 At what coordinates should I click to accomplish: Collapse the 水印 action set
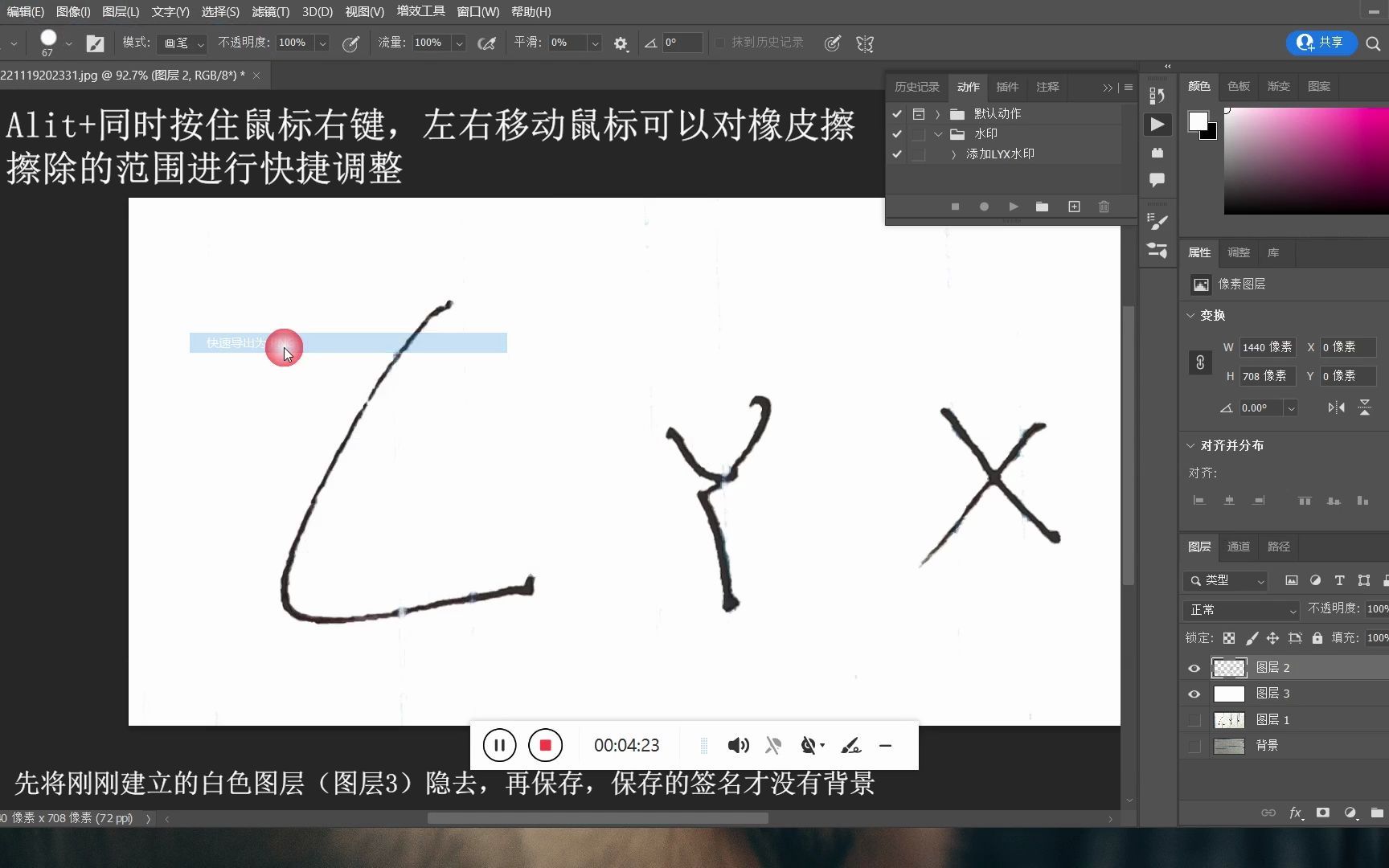937,134
